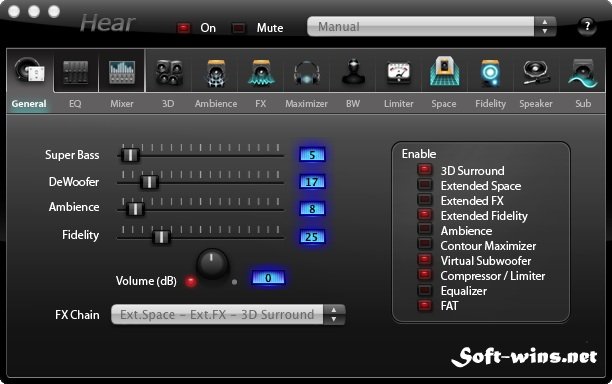Click the FX Chain stepper arrows

click(334, 315)
